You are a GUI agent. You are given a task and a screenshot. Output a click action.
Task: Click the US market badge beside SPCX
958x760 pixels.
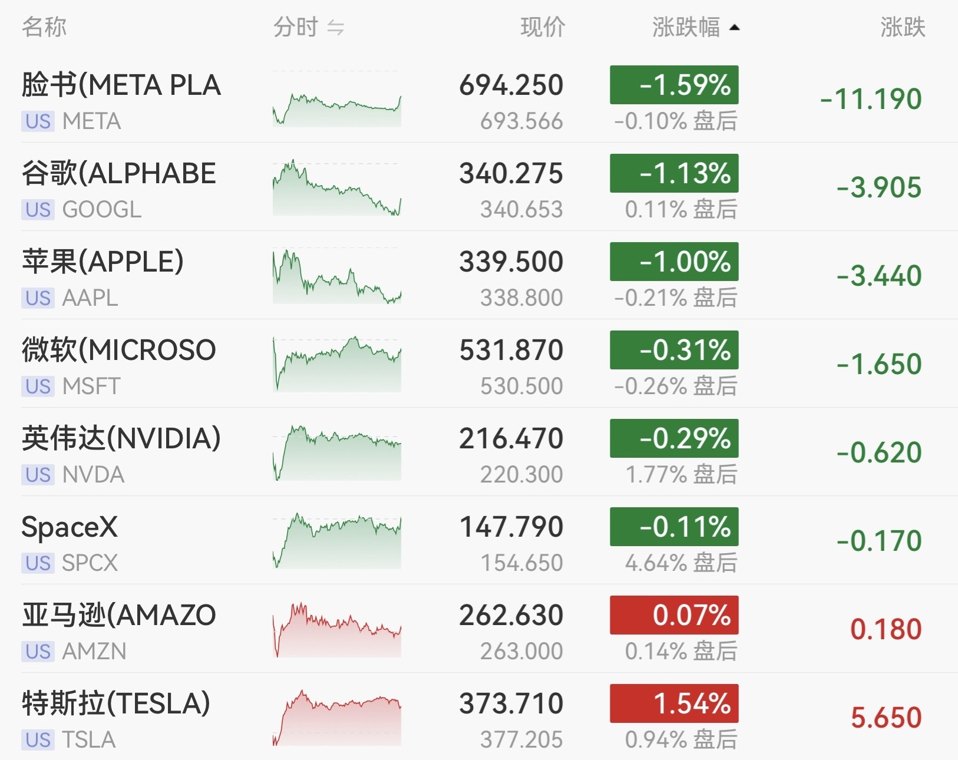38,563
